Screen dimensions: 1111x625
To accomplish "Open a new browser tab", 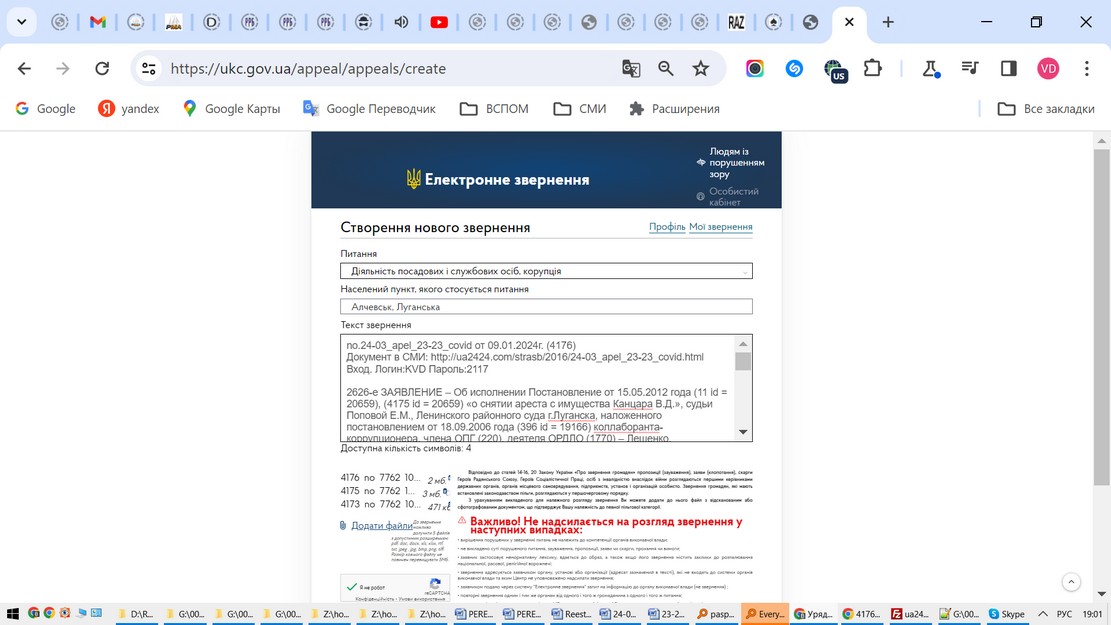I will coord(888,22).
